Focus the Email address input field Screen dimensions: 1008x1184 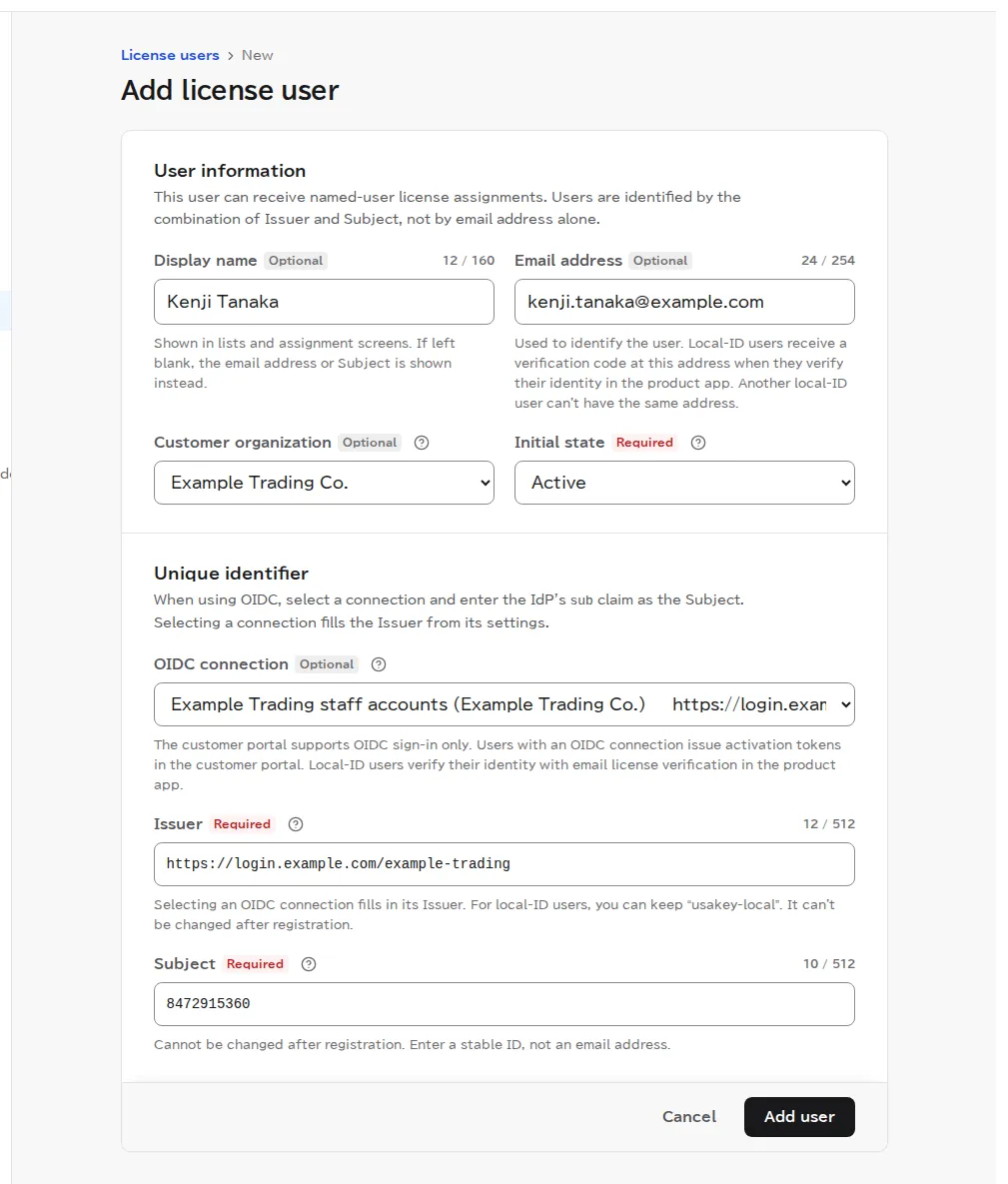(x=684, y=302)
